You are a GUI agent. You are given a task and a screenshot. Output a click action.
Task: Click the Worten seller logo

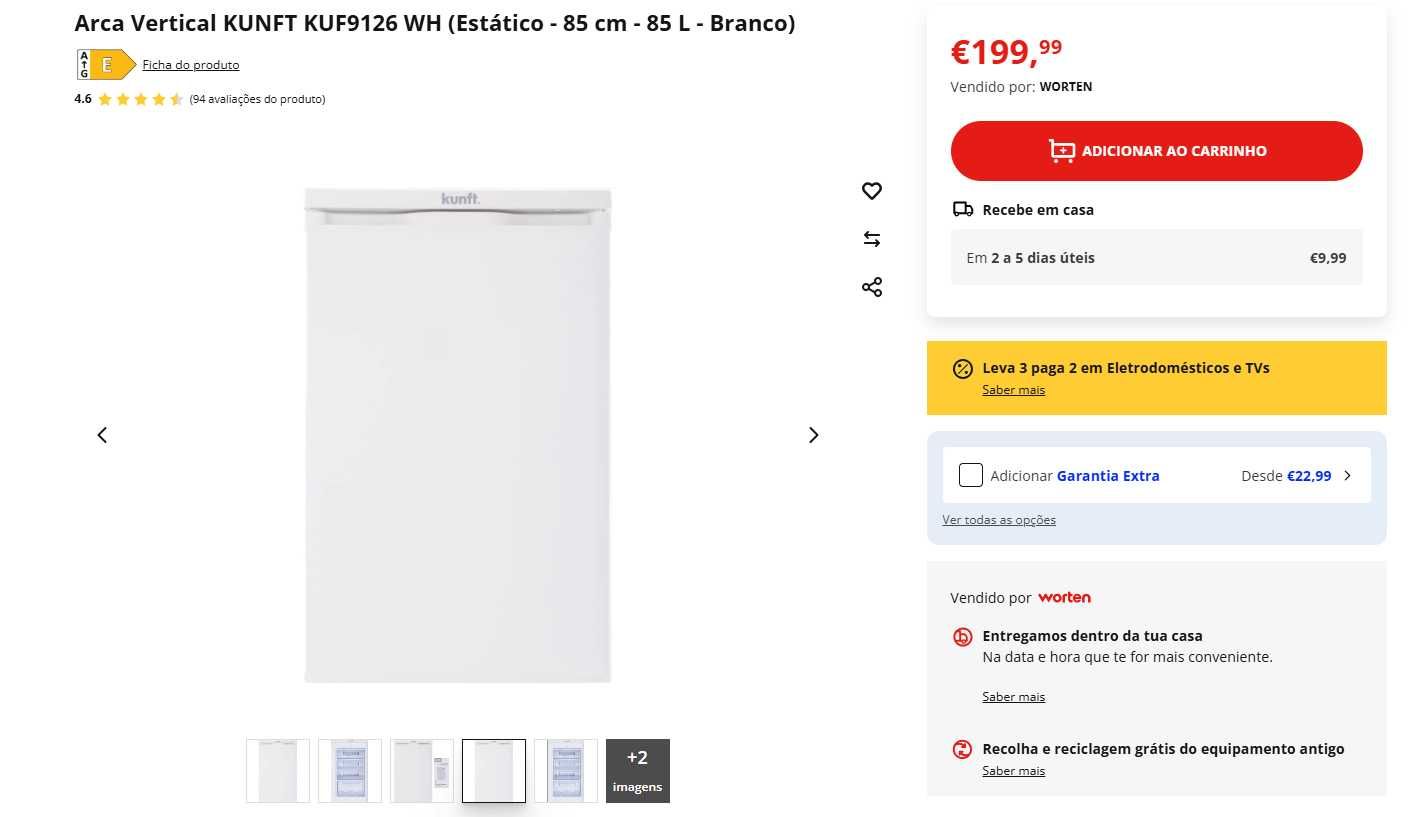tap(1064, 598)
